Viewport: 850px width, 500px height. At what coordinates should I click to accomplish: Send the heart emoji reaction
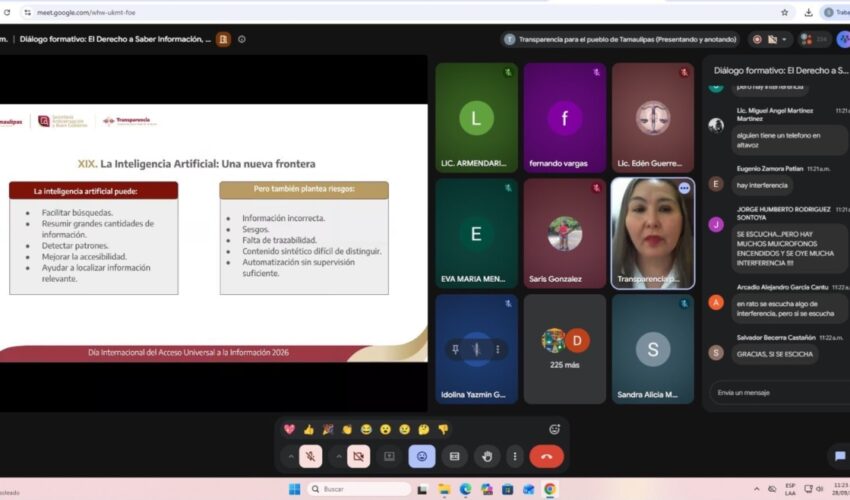tap(289, 430)
